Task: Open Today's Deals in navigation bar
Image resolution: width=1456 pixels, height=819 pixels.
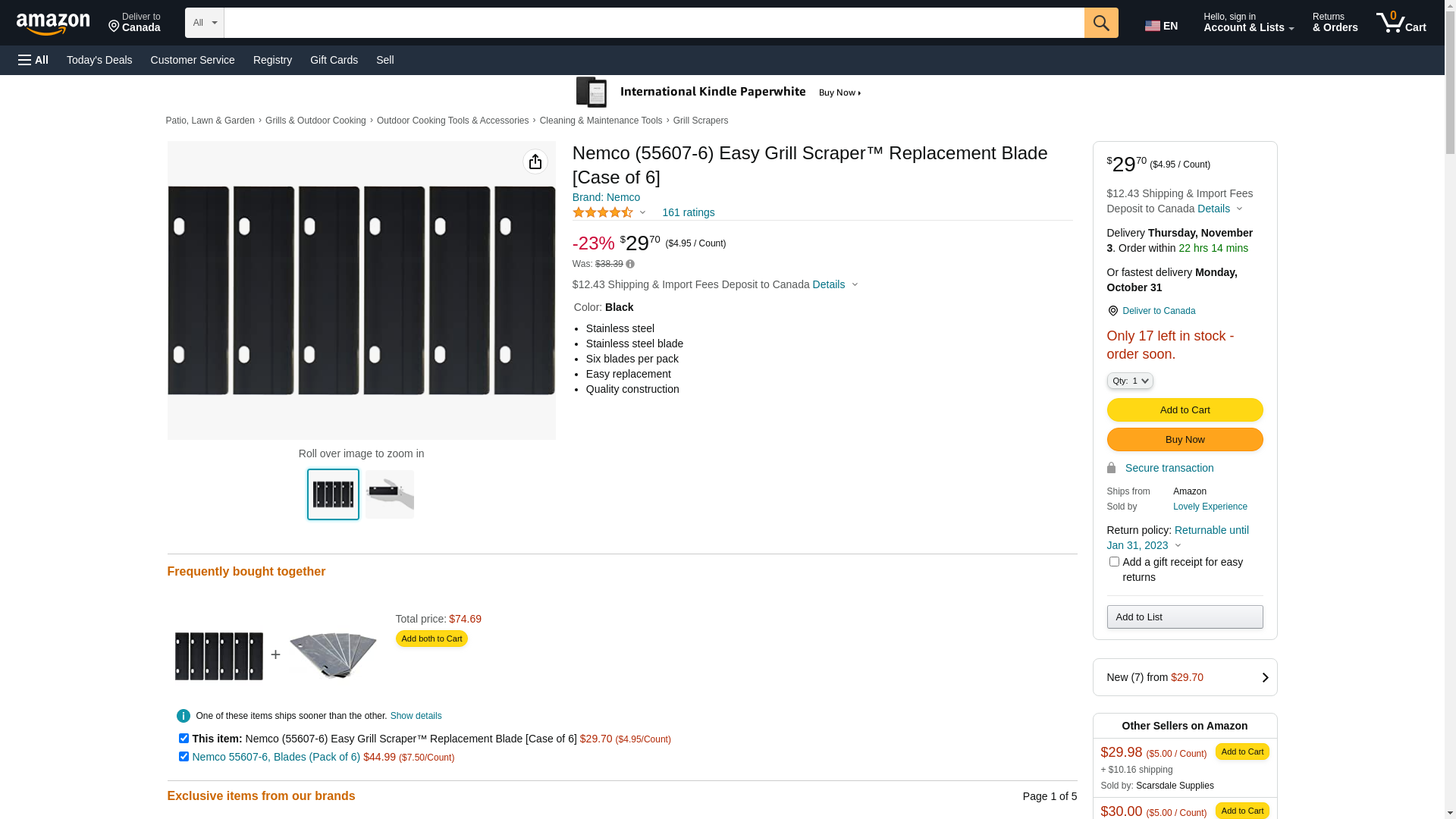Action: [x=99, y=60]
